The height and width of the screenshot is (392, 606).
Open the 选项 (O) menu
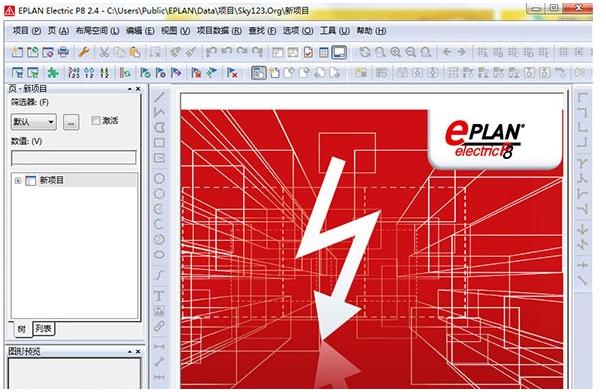click(298, 31)
